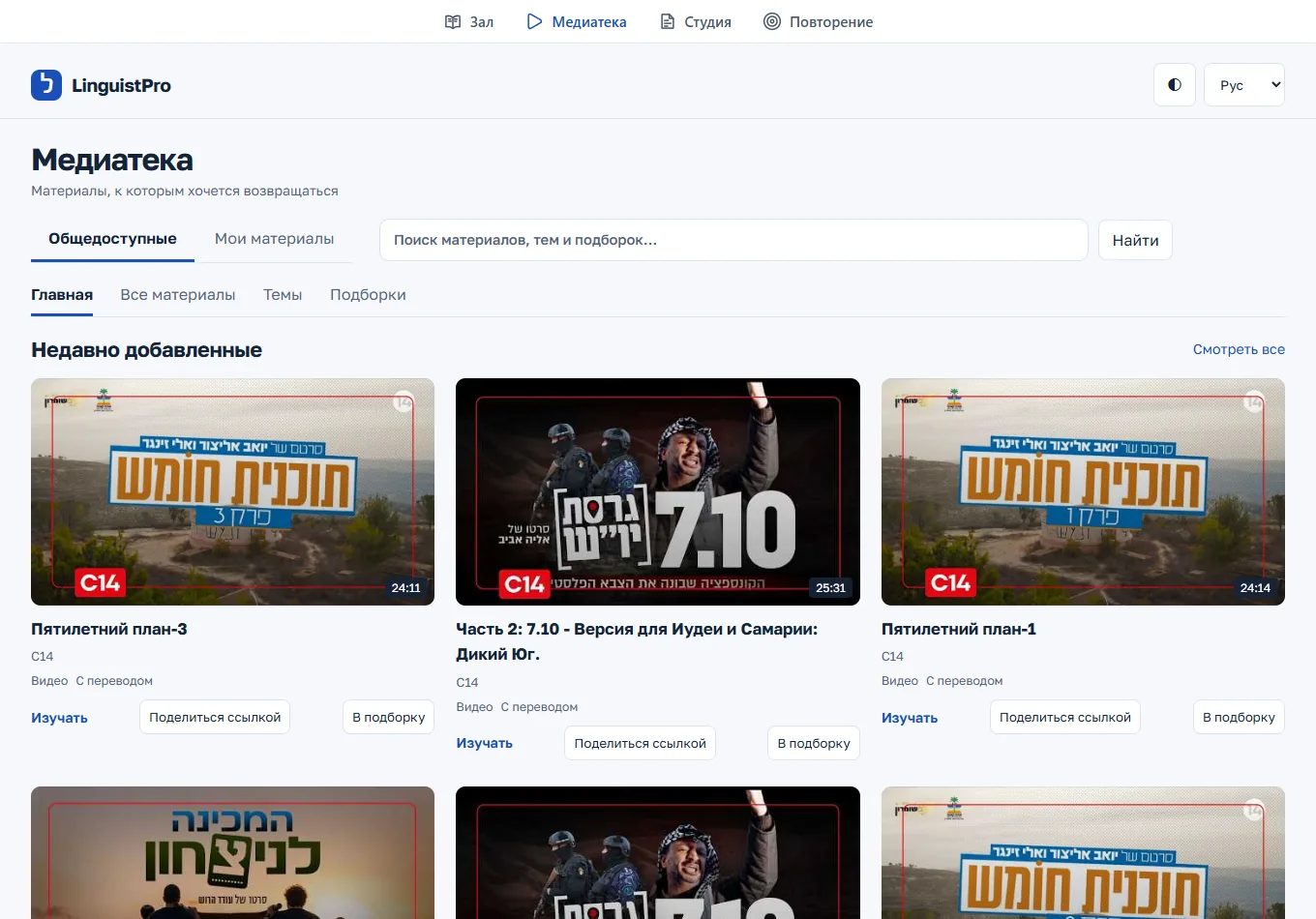Follow the Смотреть все link

[1239, 350]
